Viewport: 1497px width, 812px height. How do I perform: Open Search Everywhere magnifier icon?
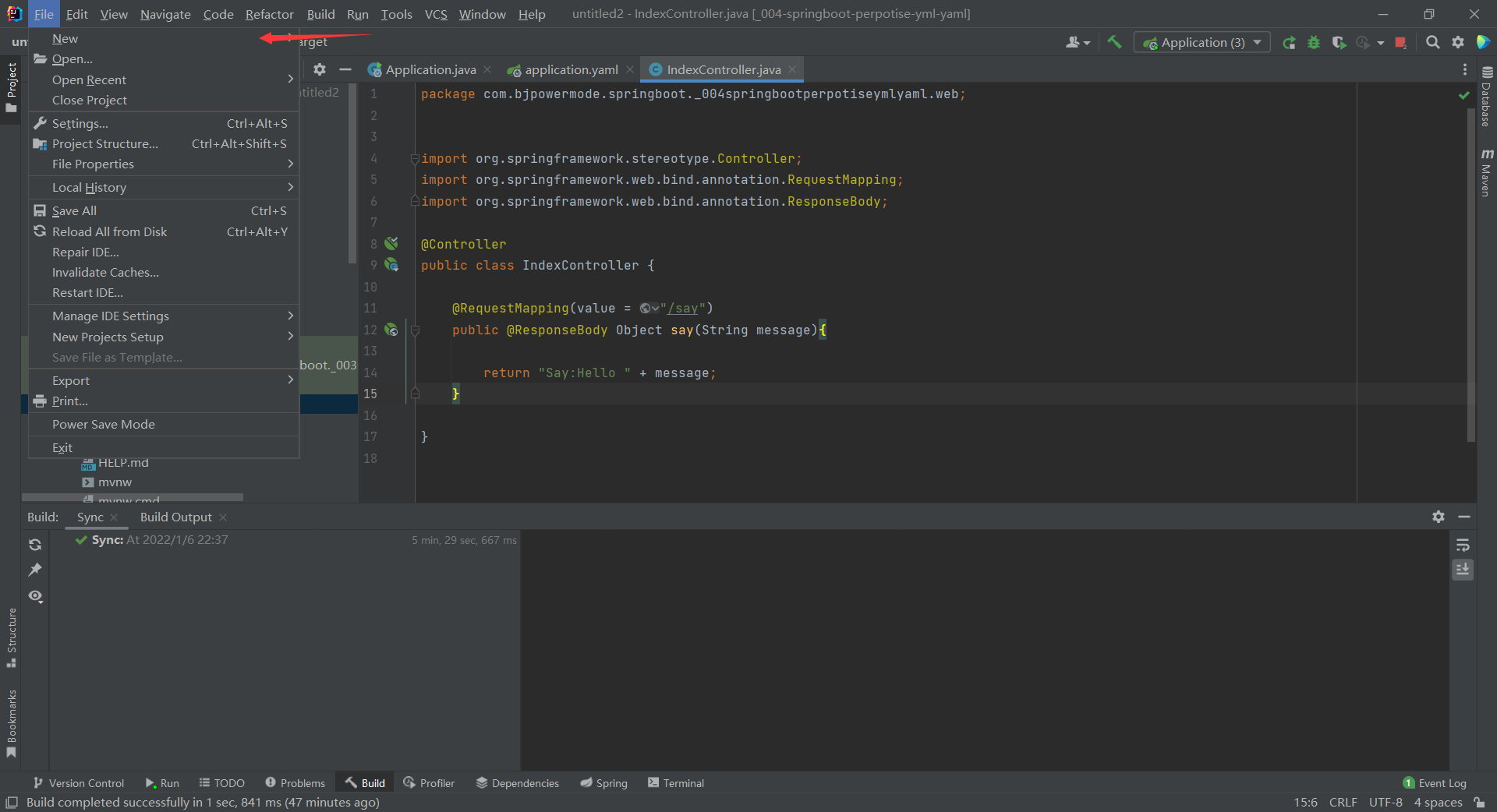pyautogui.click(x=1432, y=43)
